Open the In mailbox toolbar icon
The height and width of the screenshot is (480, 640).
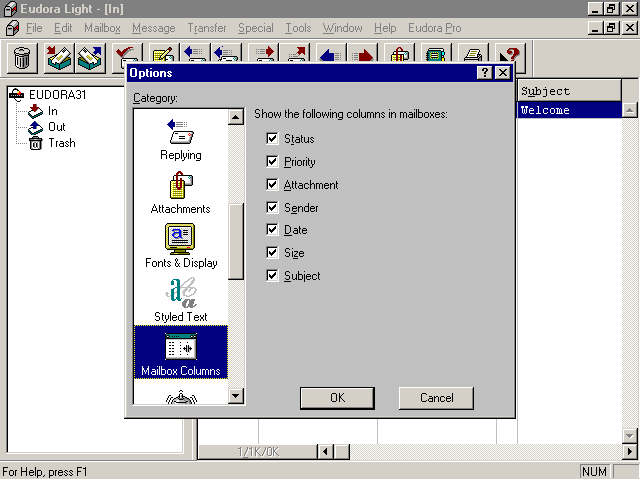point(60,57)
